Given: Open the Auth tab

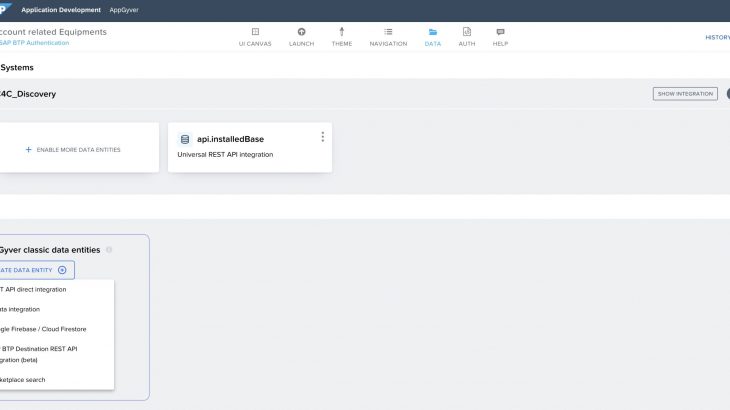Looking at the screenshot, I should [x=466, y=37].
